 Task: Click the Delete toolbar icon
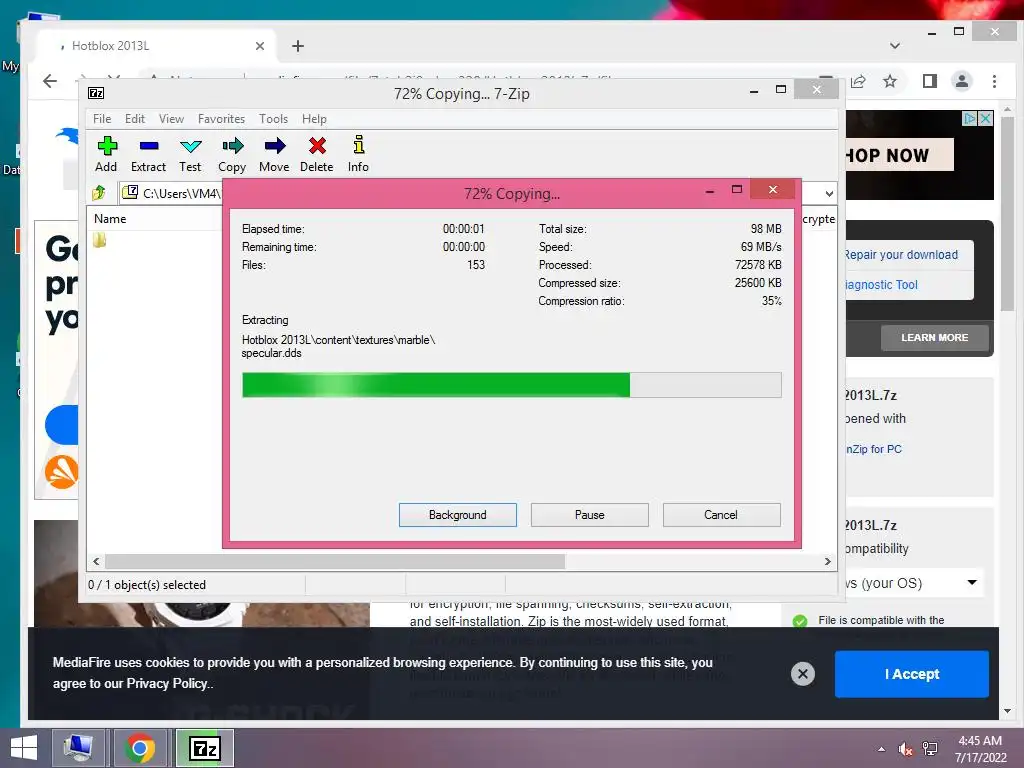coord(317,153)
